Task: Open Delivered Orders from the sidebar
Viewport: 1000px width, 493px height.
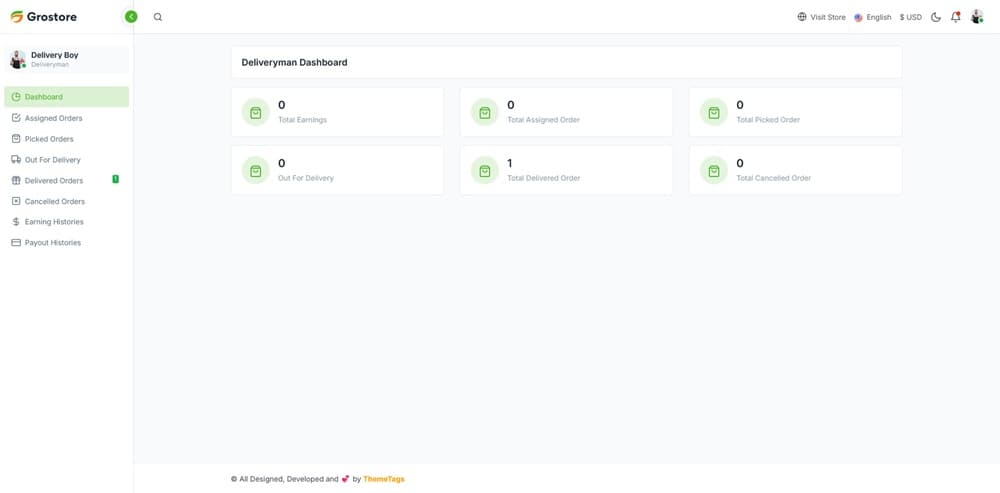Action: (x=53, y=181)
